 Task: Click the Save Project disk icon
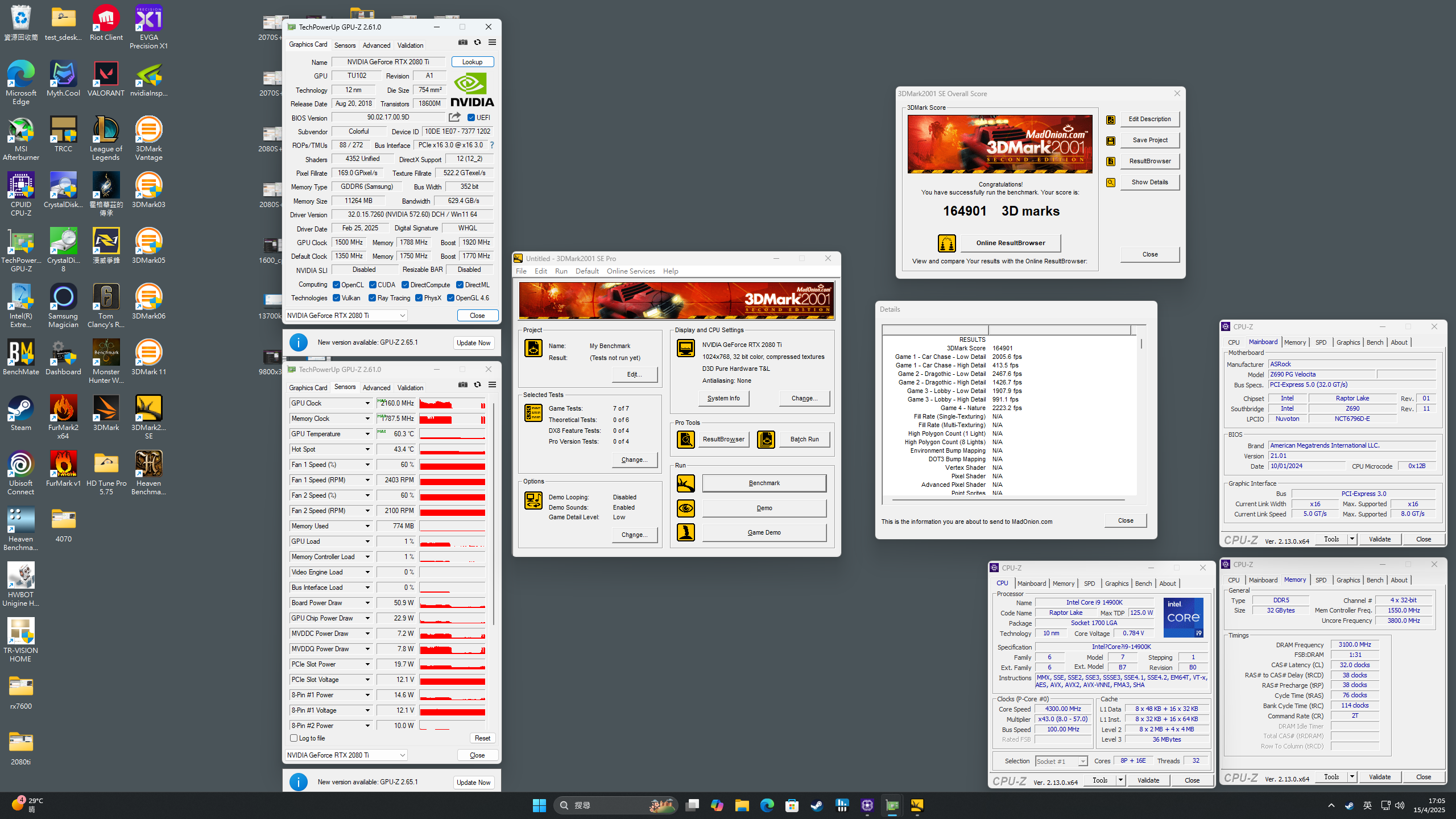point(1111,140)
